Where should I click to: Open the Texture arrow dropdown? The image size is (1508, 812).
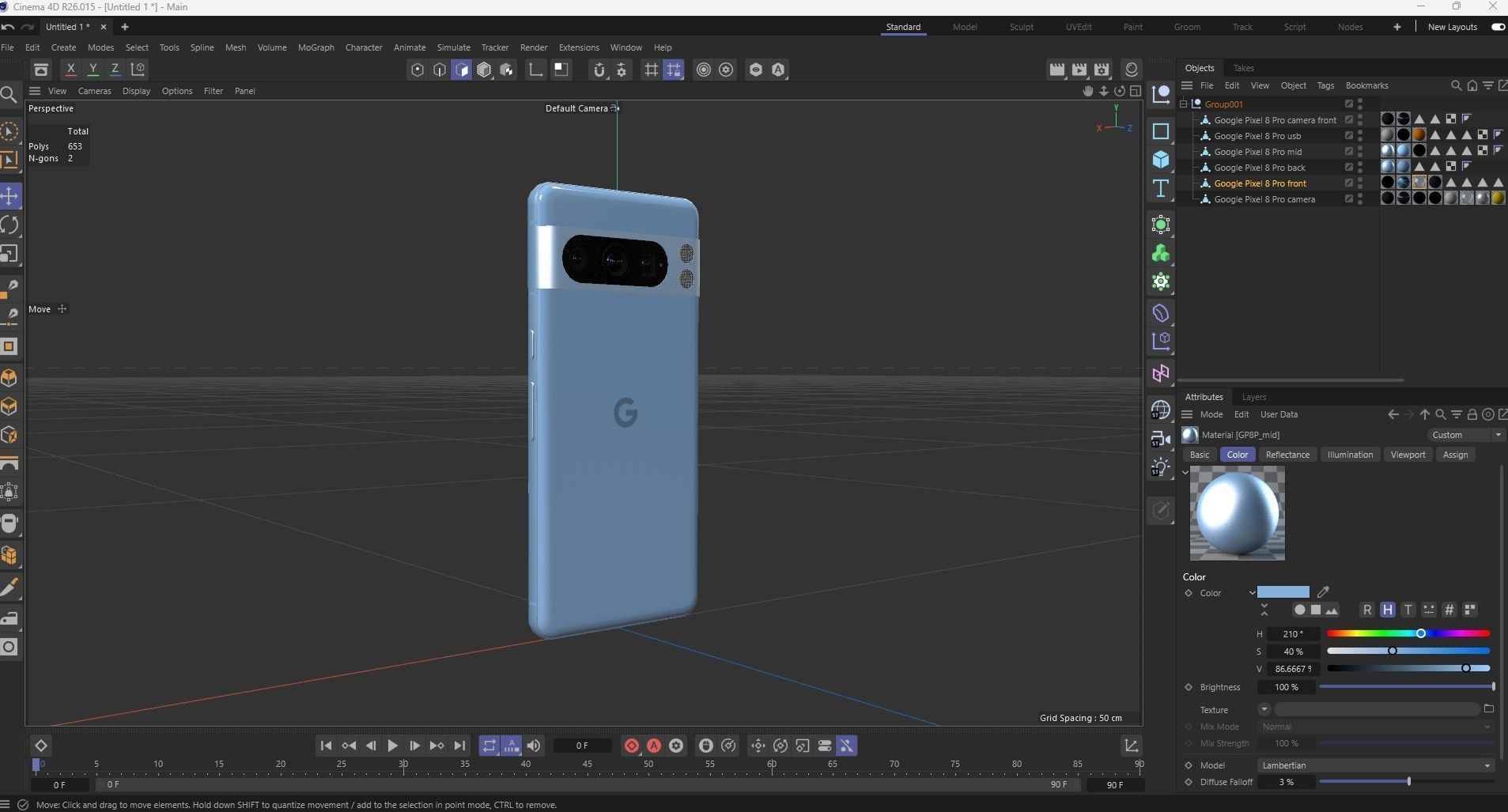pos(1264,709)
